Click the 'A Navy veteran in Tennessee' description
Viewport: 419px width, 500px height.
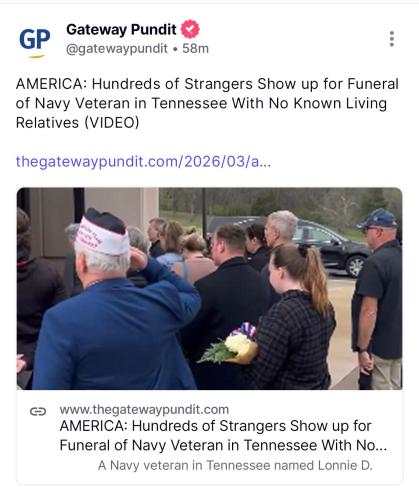[x=235, y=465]
